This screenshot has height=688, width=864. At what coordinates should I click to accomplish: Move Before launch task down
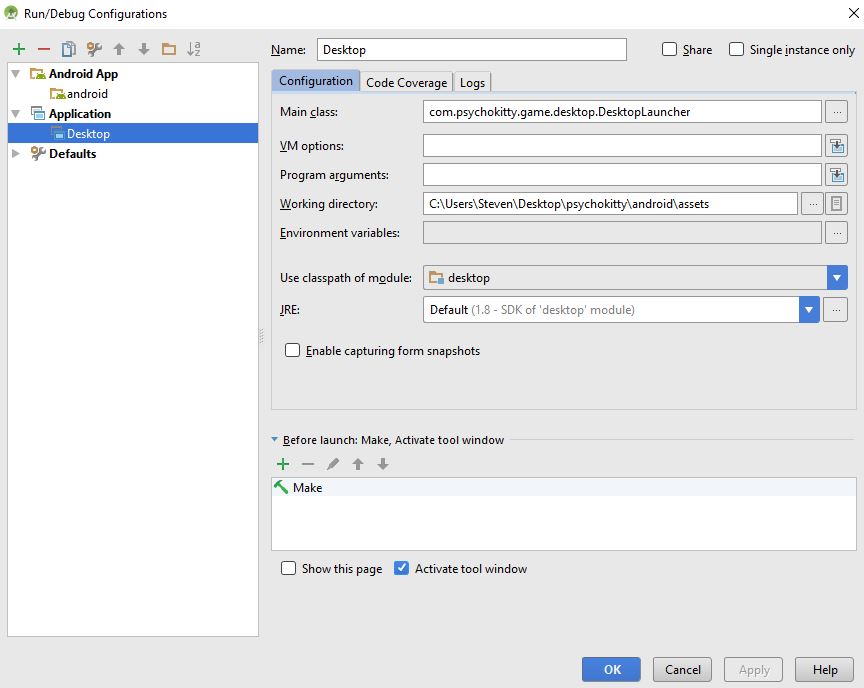pos(383,464)
